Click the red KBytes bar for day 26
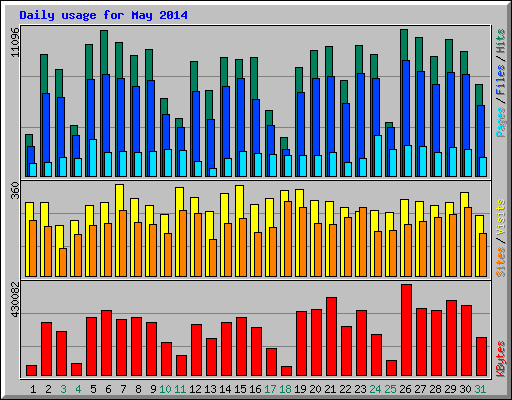 pyautogui.click(x=406, y=330)
